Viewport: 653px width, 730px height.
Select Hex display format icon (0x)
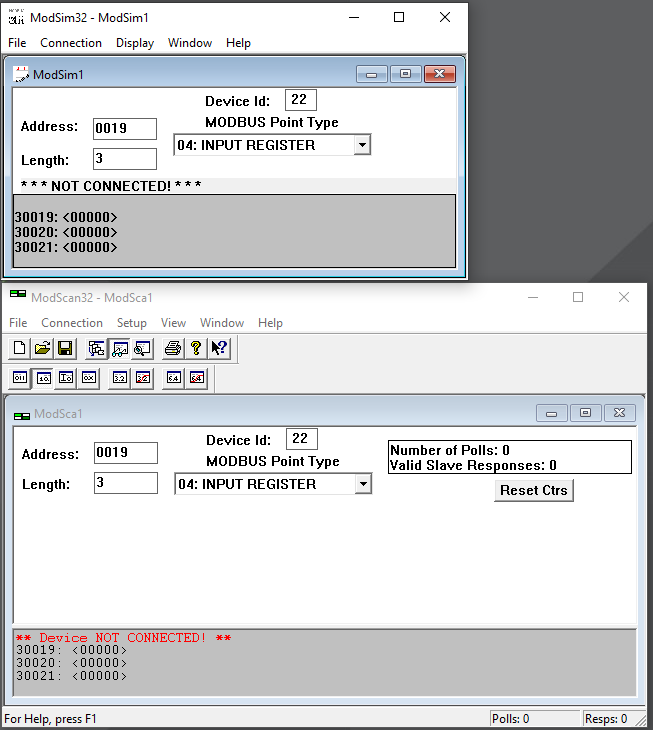click(89, 378)
